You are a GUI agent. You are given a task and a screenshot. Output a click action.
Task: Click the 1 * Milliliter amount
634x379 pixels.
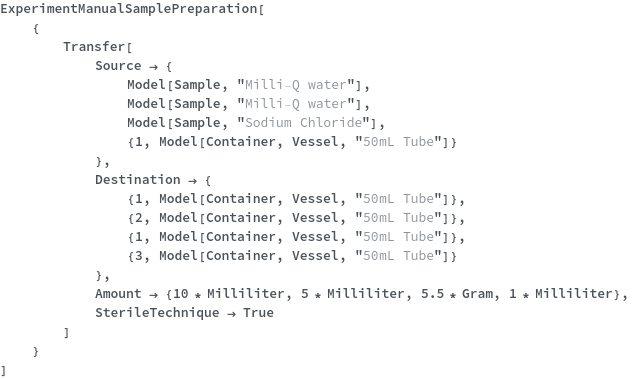[x=561, y=294]
